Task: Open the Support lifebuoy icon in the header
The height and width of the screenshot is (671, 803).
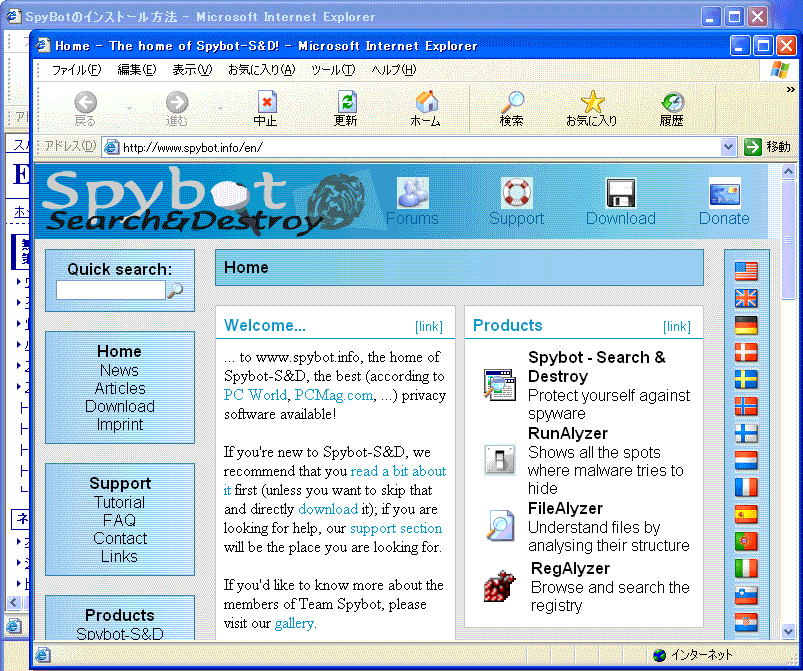Action: click(517, 193)
